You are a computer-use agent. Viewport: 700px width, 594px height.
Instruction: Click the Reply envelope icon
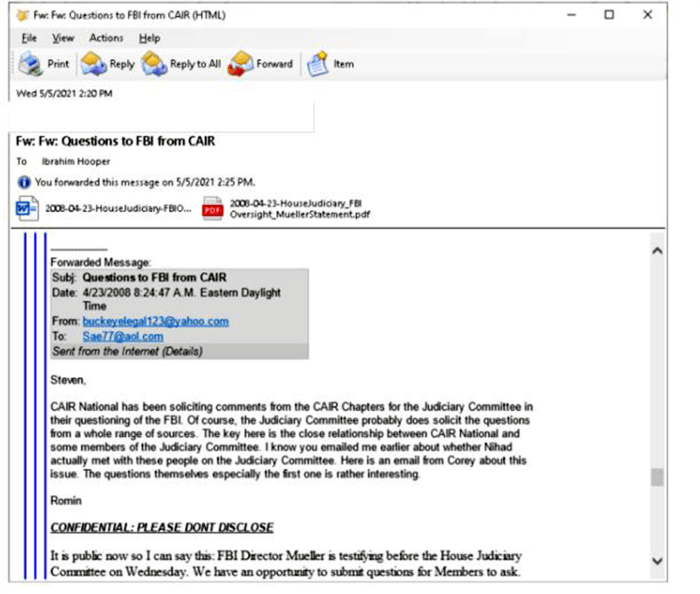coord(93,64)
